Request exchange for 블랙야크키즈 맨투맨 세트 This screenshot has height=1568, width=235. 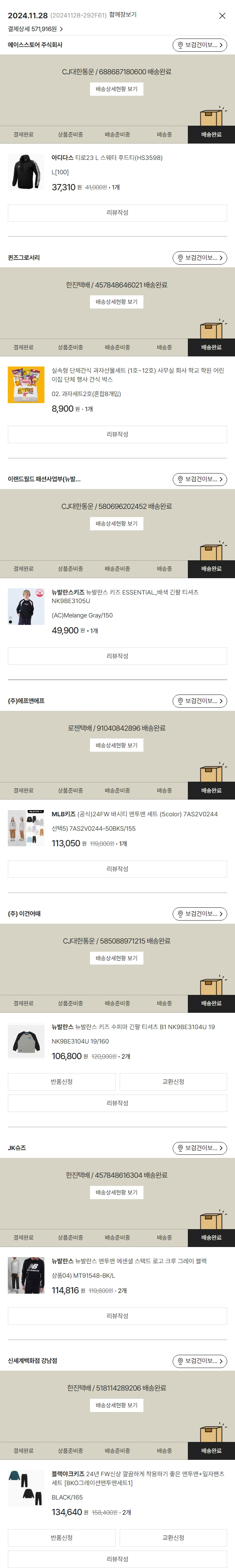[173, 1538]
